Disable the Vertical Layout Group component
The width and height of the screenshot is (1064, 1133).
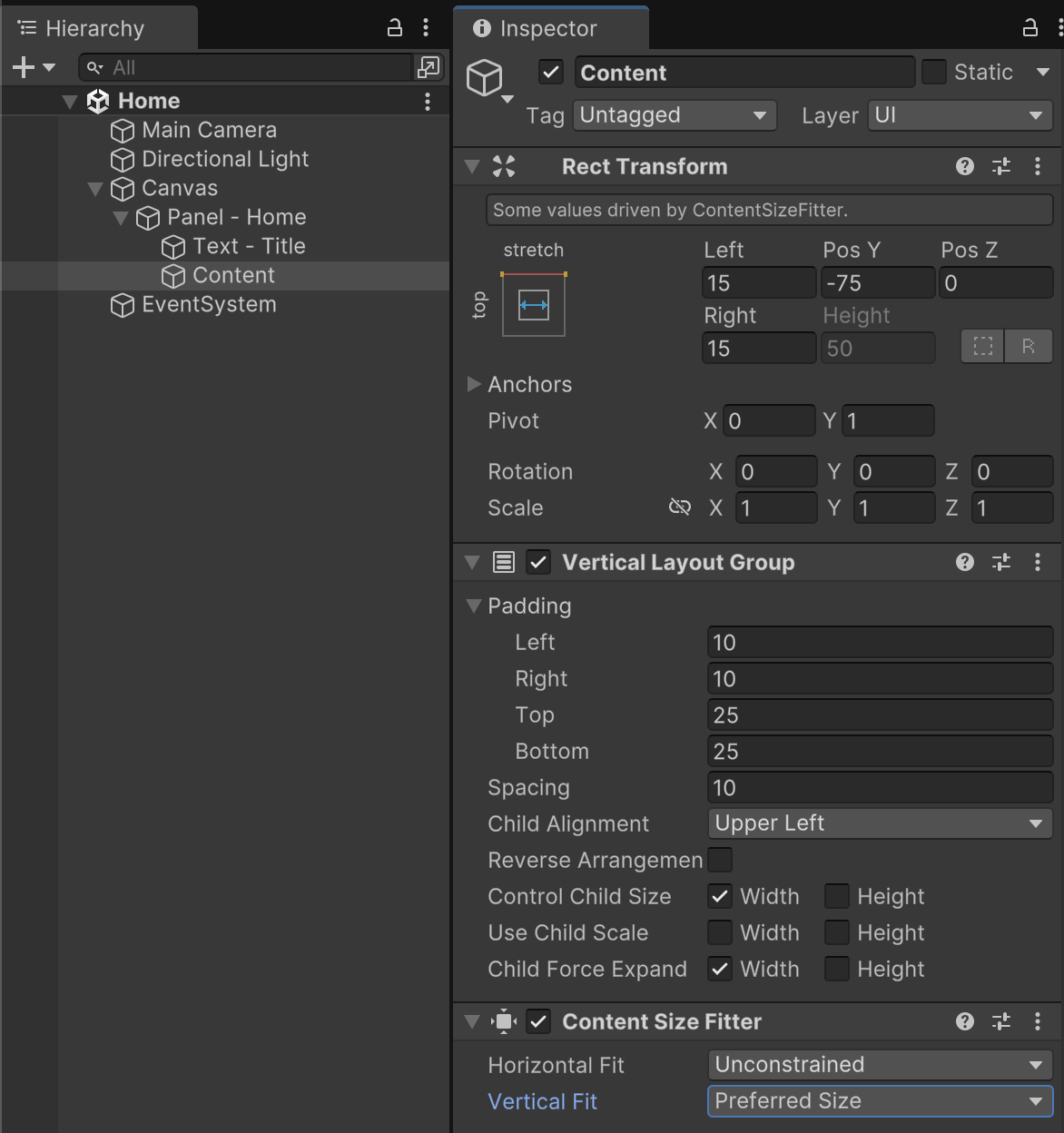coord(538,563)
